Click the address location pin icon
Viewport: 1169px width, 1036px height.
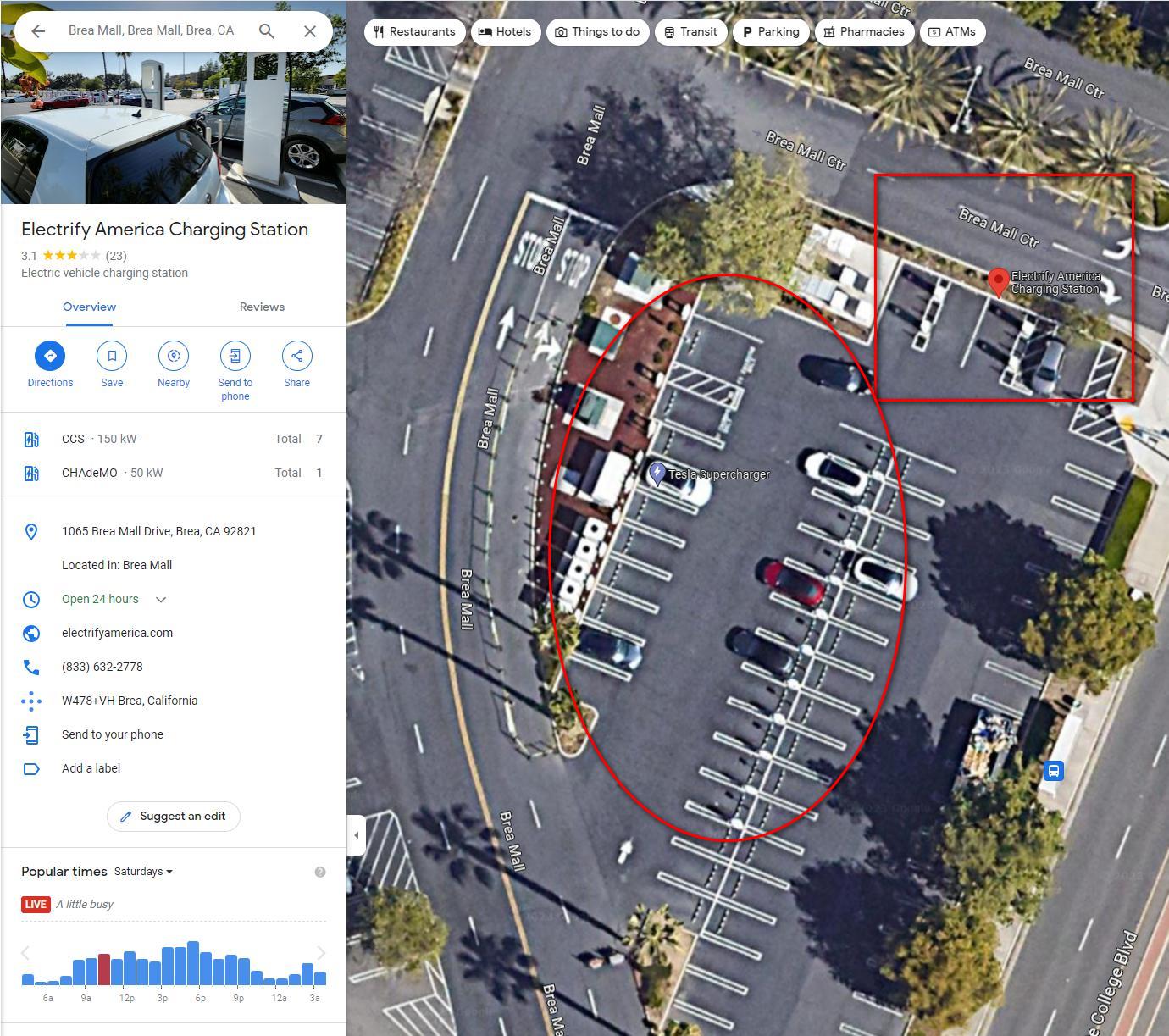click(31, 531)
